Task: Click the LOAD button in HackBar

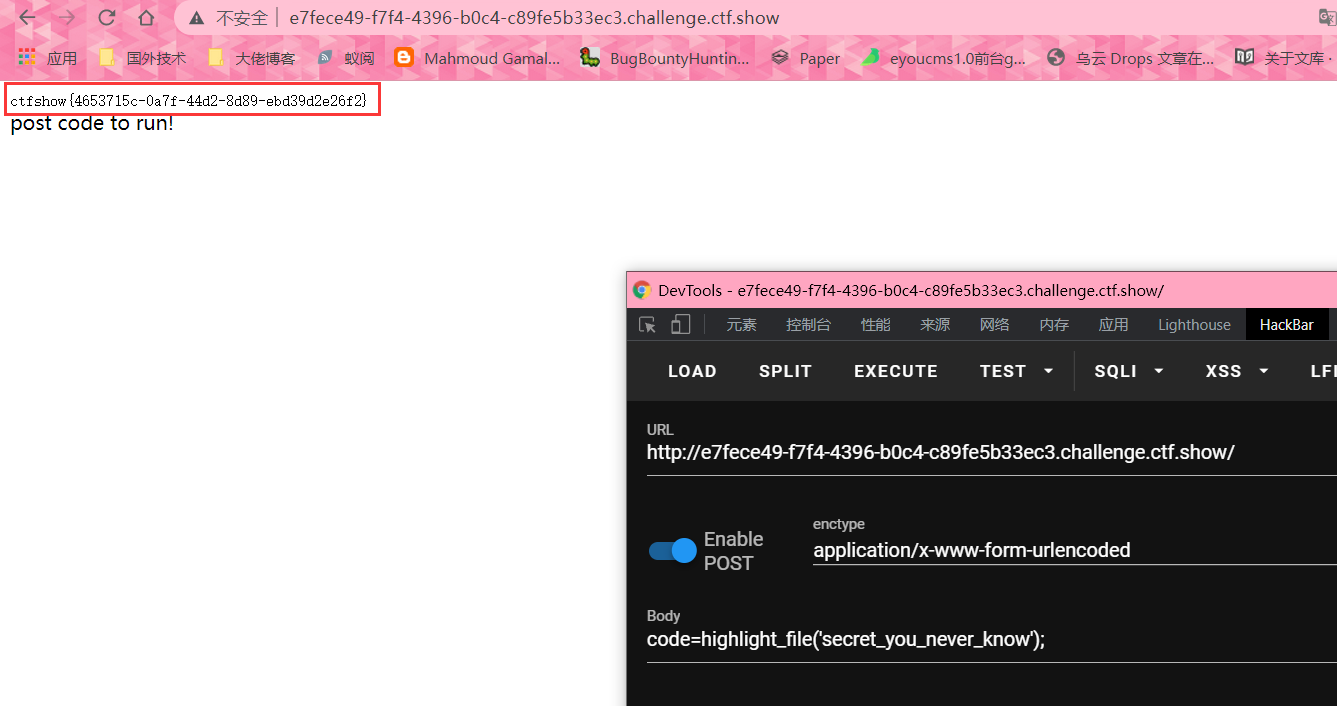Action: point(692,371)
